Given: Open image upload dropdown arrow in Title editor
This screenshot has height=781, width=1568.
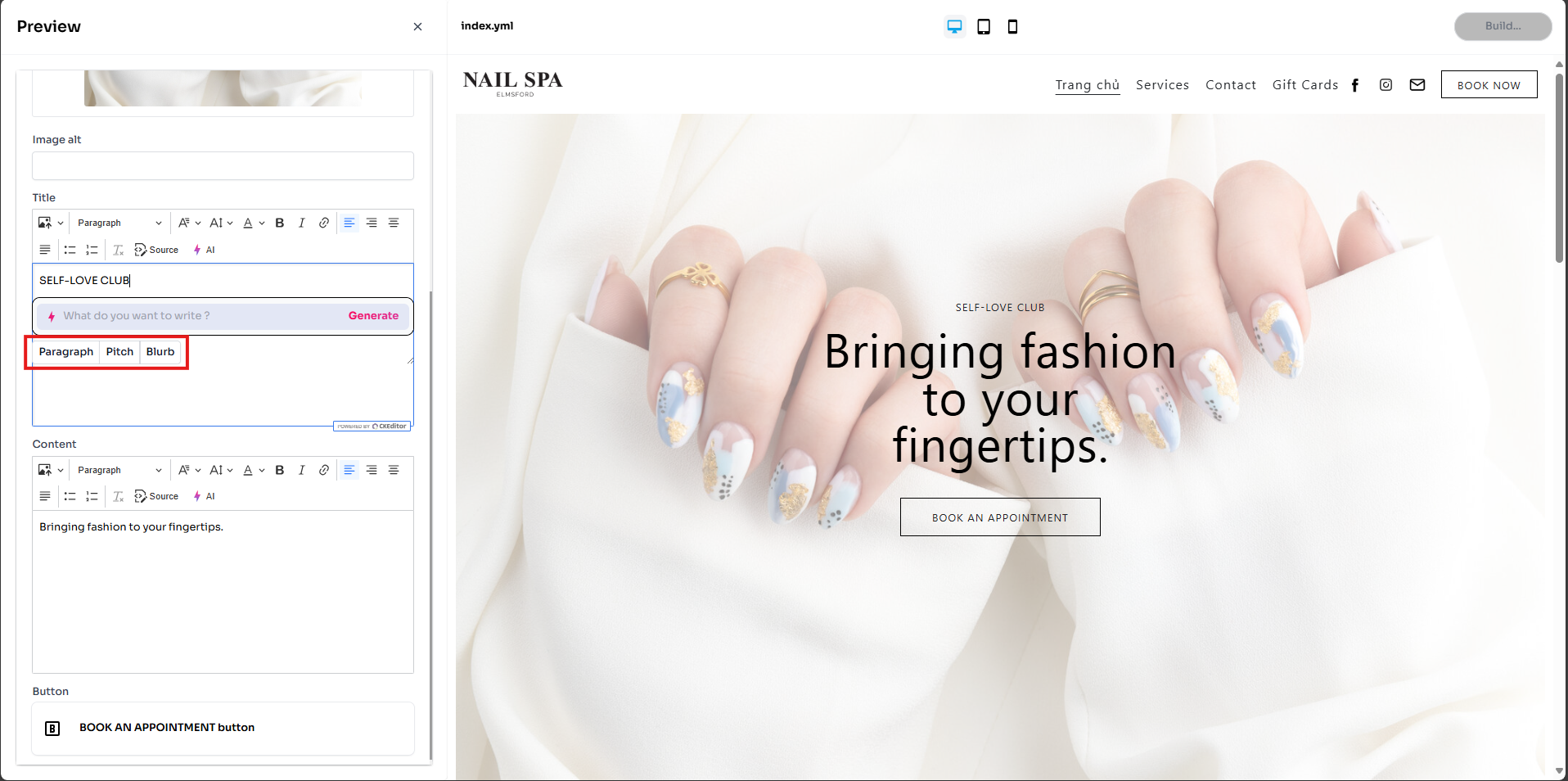Looking at the screenshot, I should (x=61, y=223).
